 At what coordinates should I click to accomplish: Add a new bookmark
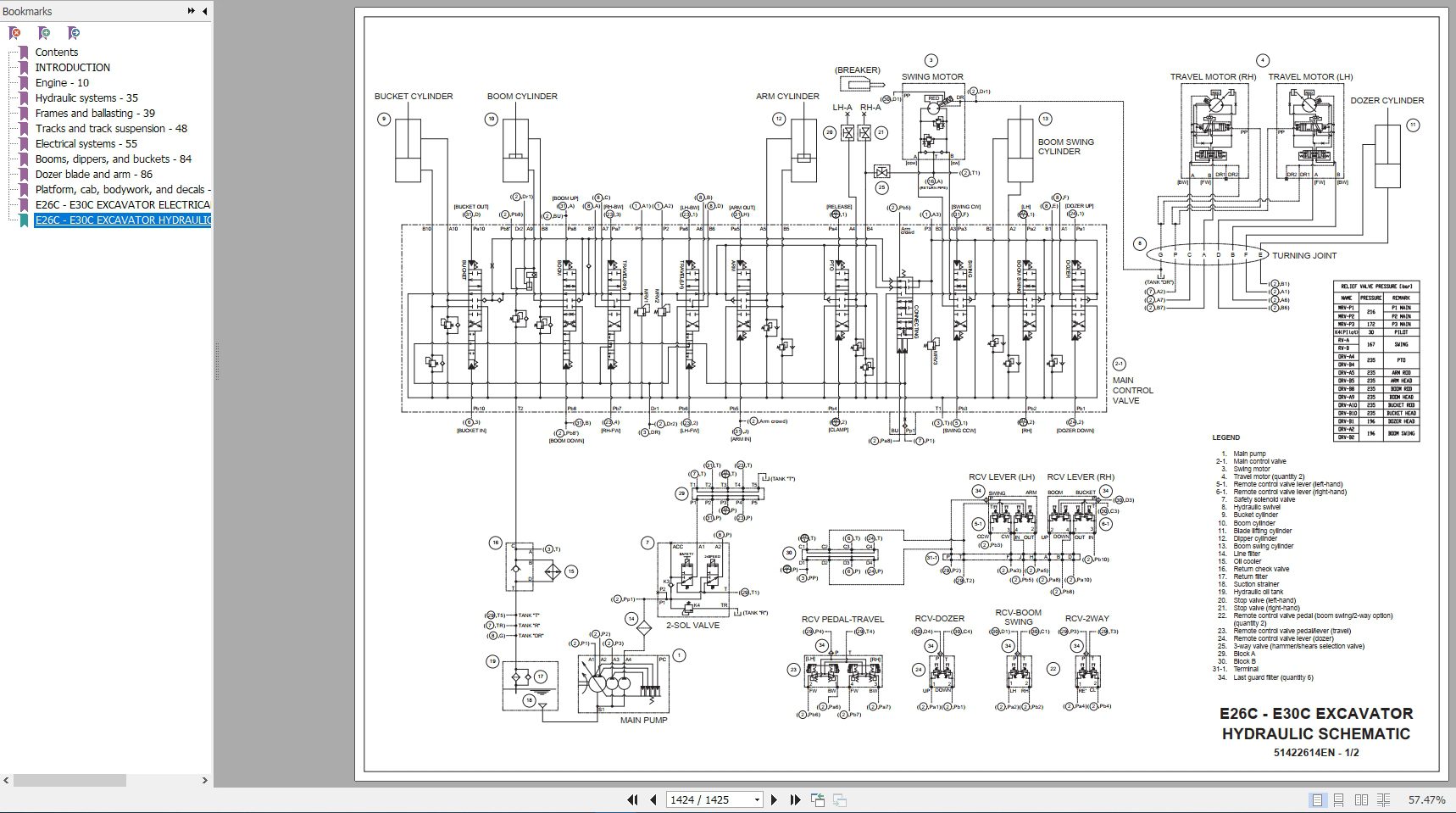tap(42, 32)
